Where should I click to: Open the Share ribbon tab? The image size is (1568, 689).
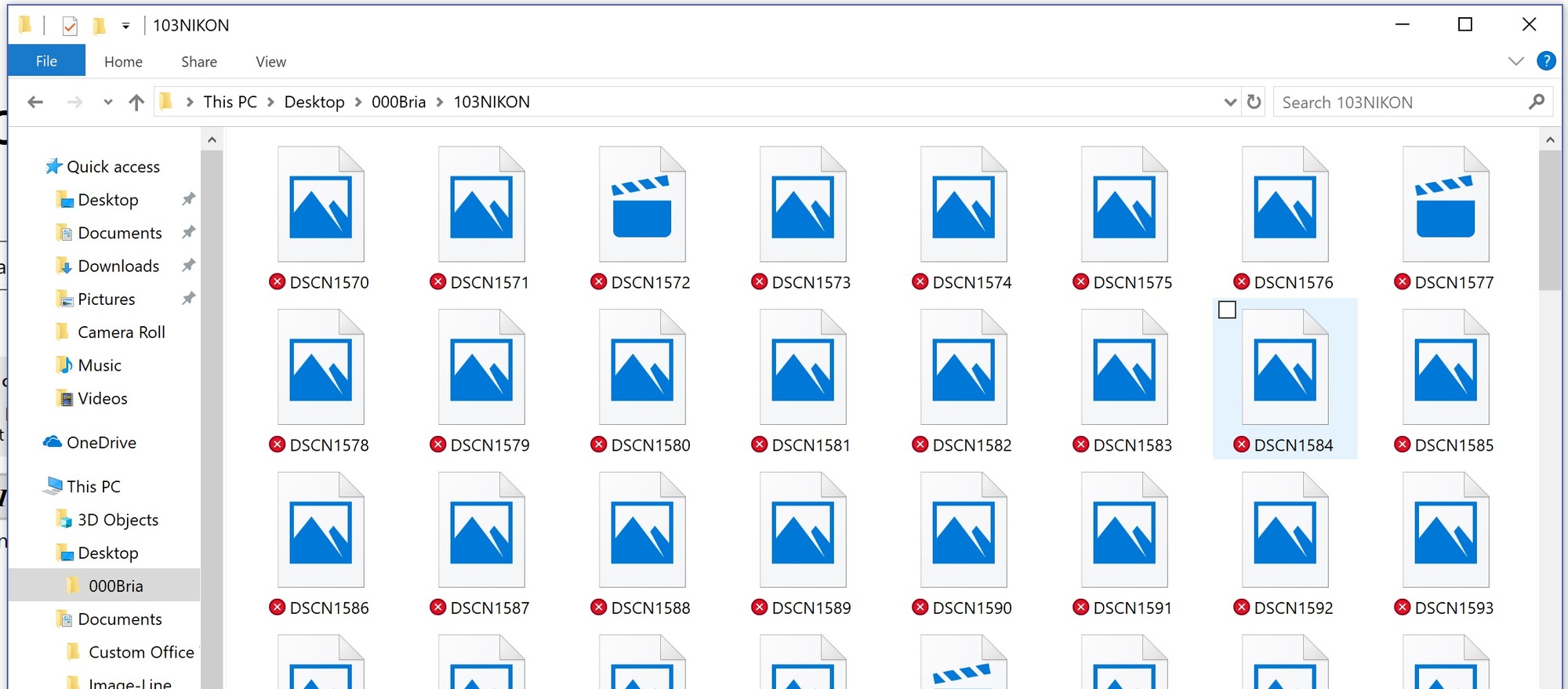pos(199,61)
